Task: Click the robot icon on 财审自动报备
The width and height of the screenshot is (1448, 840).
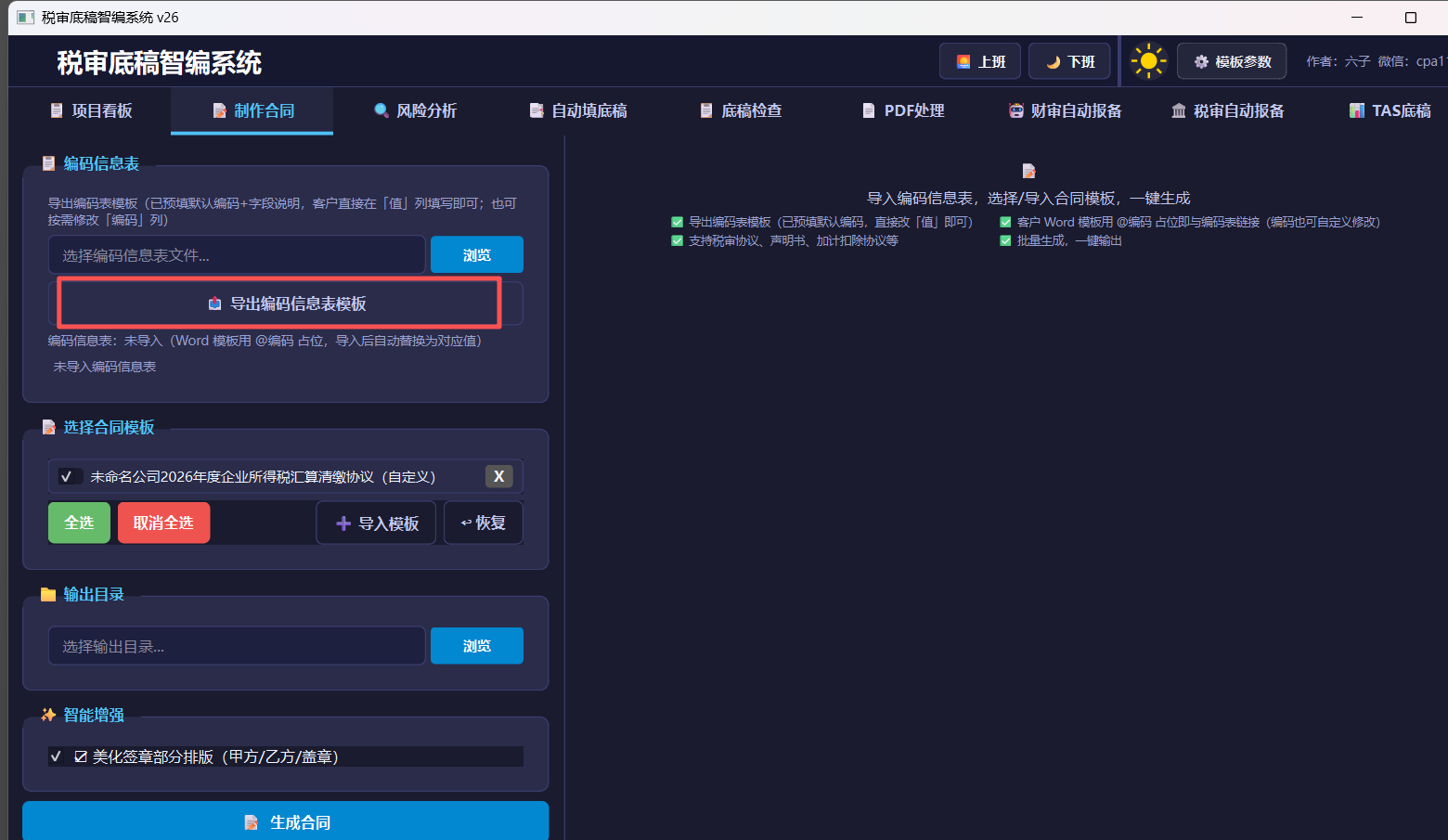Action: [x=1015, y=110]
